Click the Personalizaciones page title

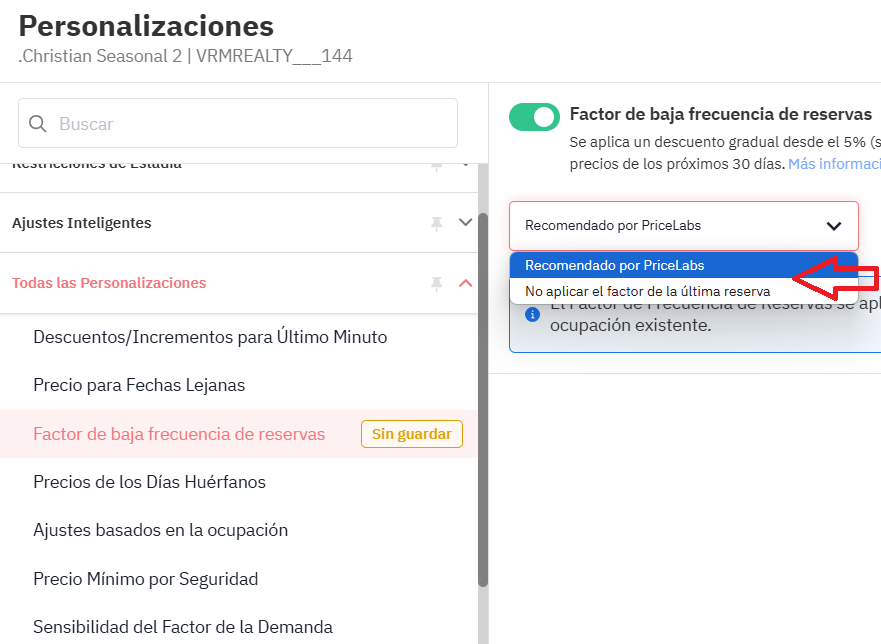(x=146, y=26)
